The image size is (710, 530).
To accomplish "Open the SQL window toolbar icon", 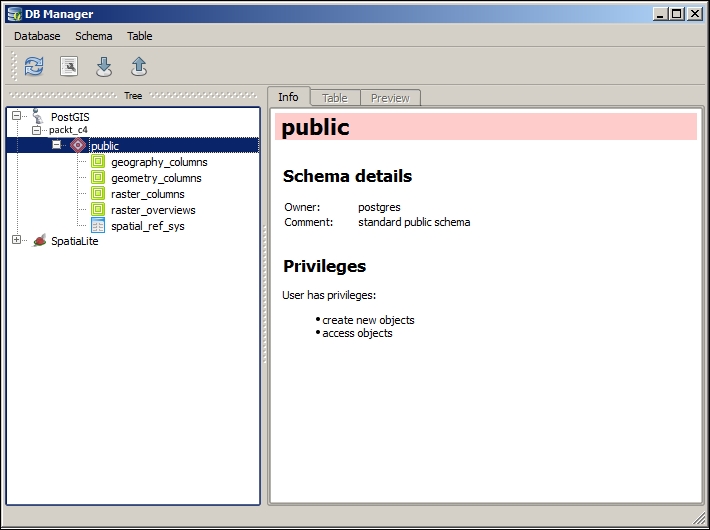I will [69, 66].
